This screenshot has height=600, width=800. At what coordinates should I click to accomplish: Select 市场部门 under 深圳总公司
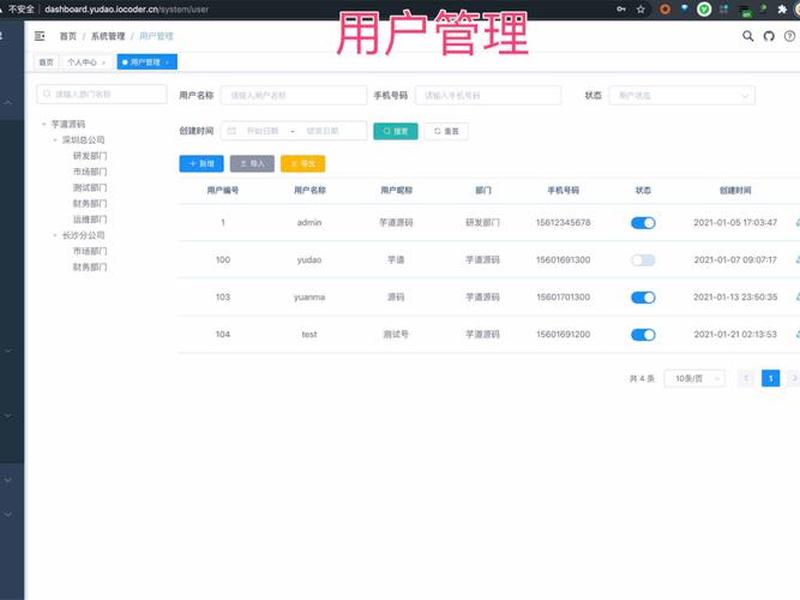click(x=90, y=171)
